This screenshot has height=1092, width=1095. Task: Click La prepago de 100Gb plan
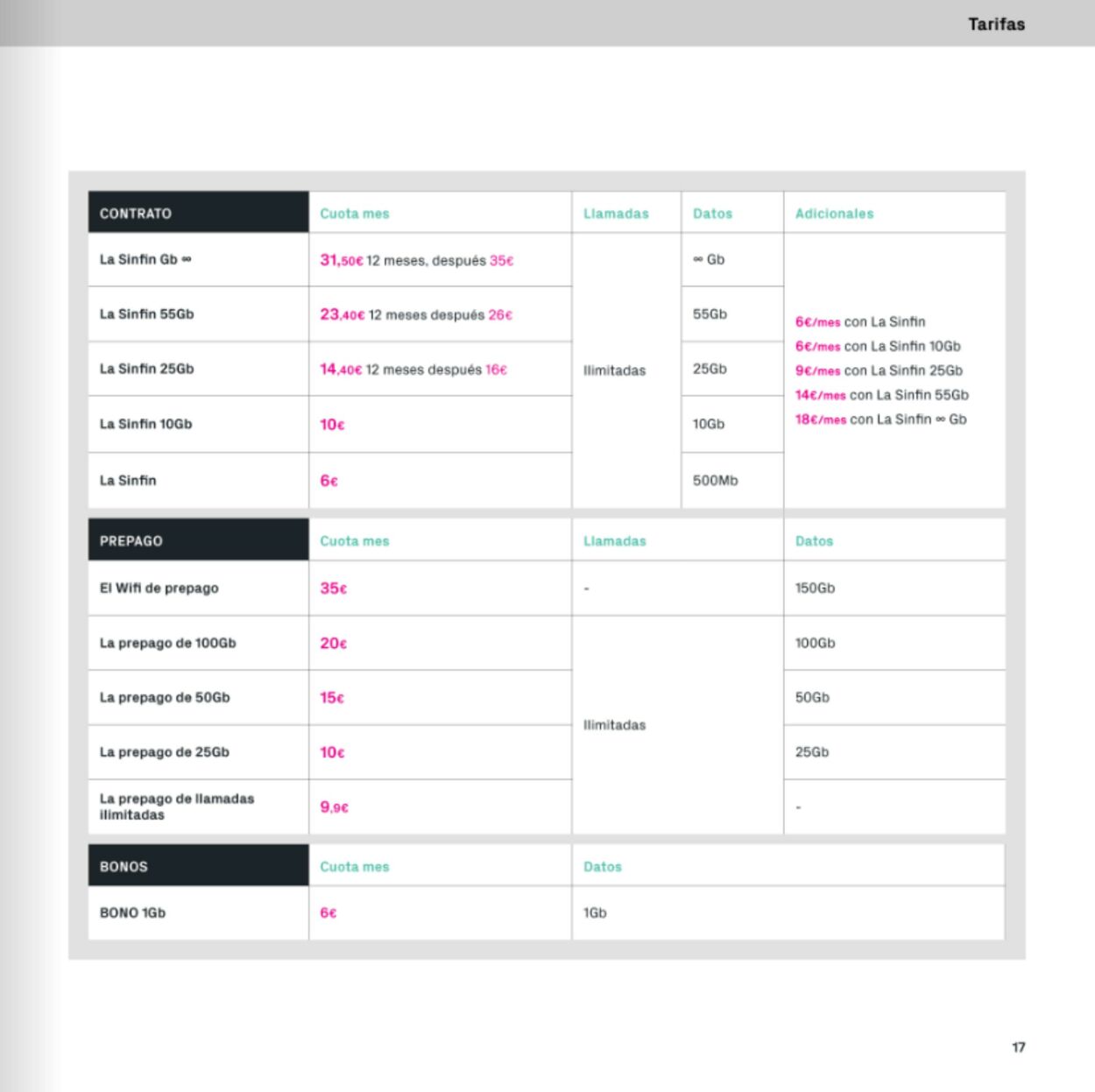coord(168,643)
